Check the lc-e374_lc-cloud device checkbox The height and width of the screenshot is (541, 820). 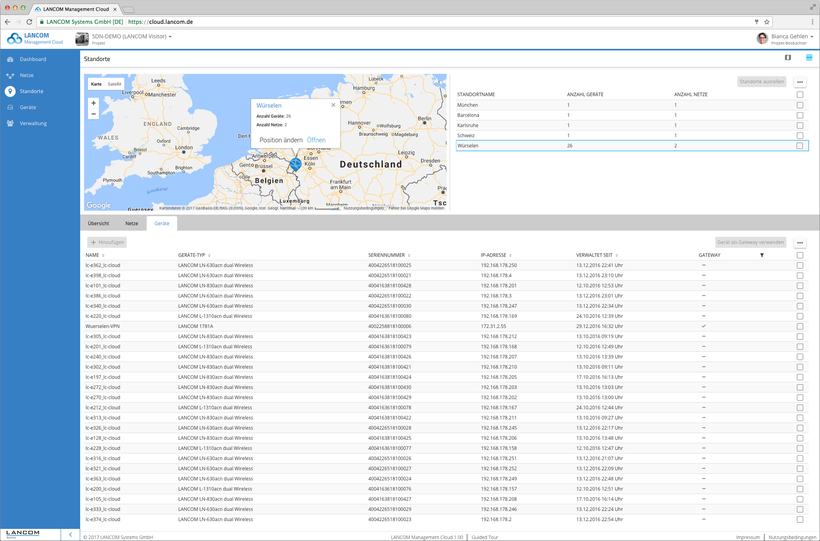coord(800,520)
